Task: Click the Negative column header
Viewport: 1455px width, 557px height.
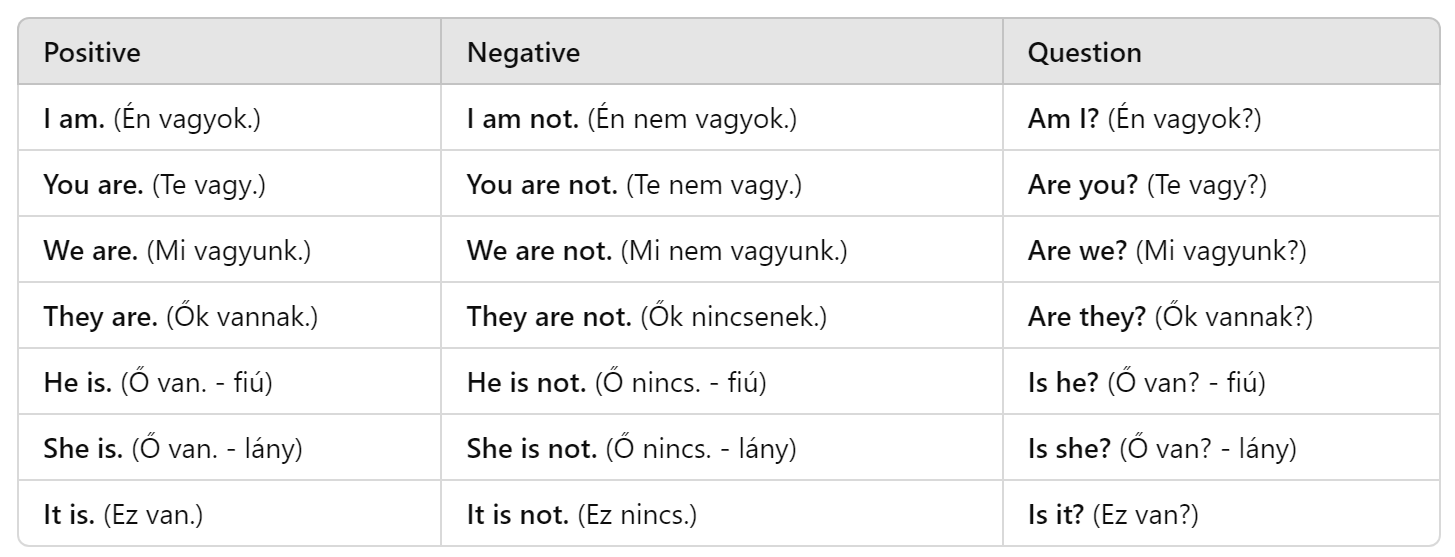Action: pos(523,53)
